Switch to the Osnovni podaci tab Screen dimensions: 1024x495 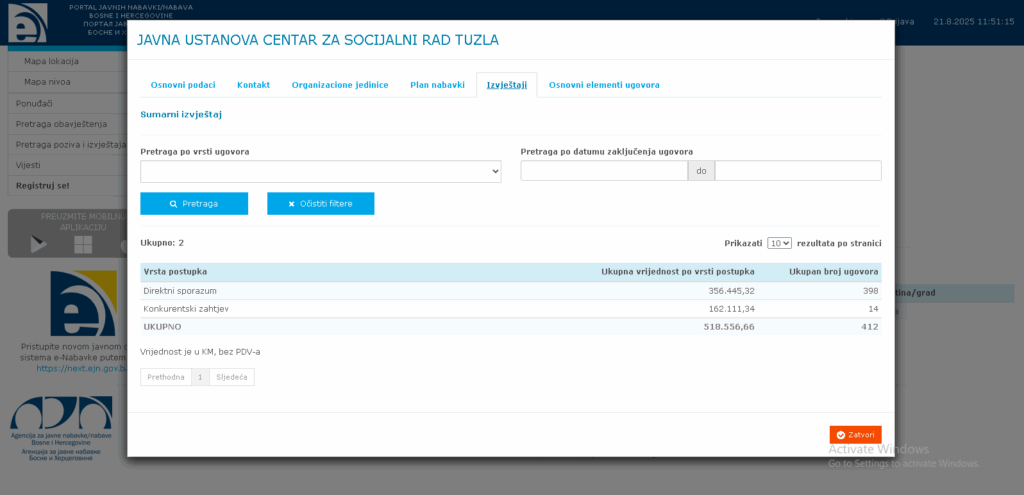(x=182, y=85)
